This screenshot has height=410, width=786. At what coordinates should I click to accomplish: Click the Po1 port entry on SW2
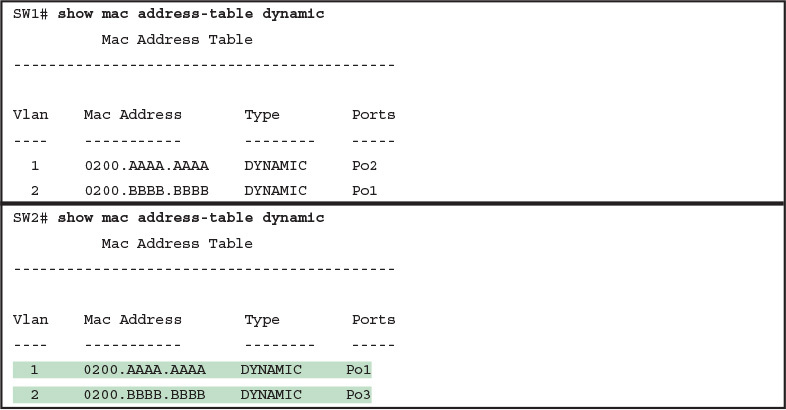[358, 370]
